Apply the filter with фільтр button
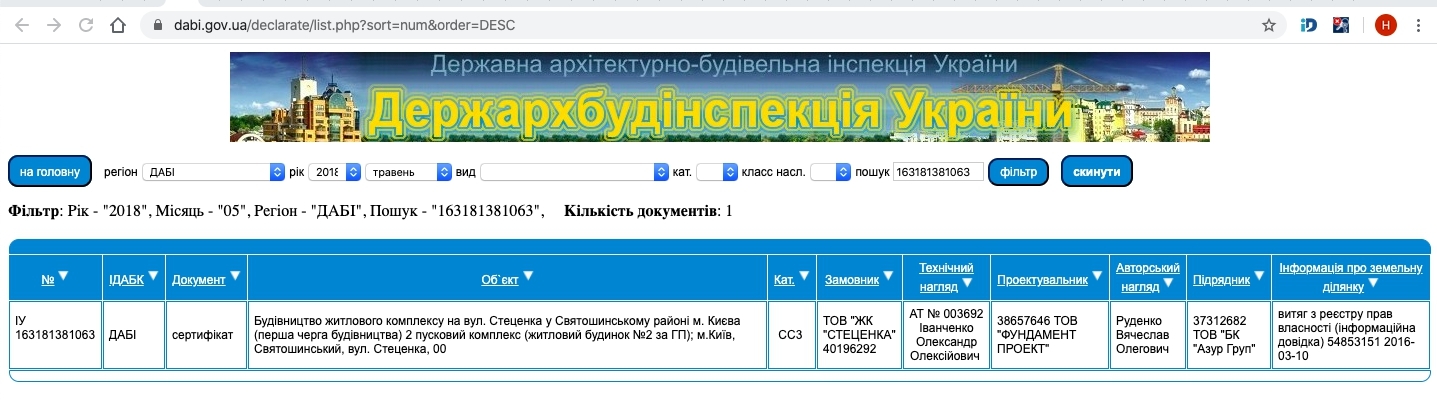Viewport: 1437px width, 400px height. (x=1018, y=171)
